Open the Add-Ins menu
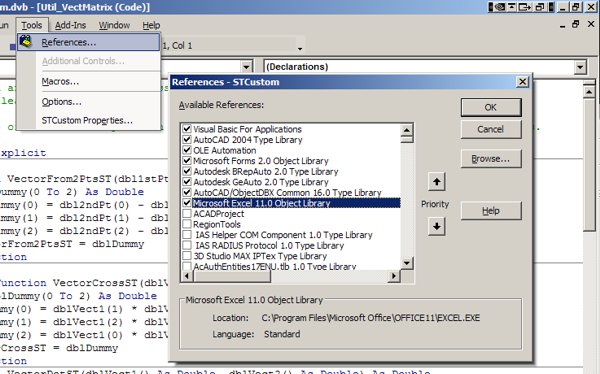Screen dimensions: 600x374 click(x=70, y=25)
